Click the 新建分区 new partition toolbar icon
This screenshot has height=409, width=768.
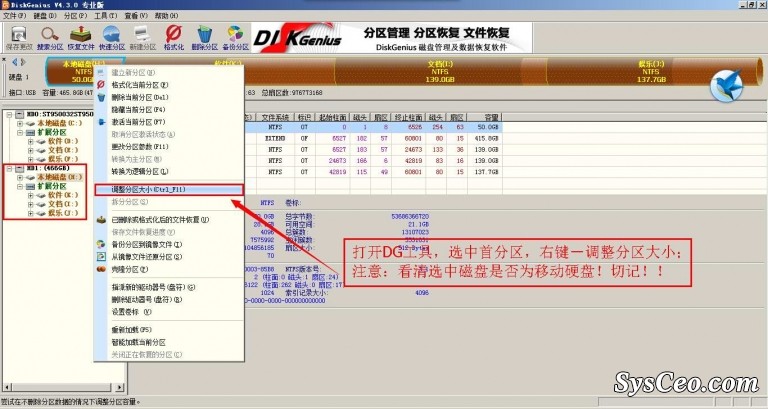point(143,38)
